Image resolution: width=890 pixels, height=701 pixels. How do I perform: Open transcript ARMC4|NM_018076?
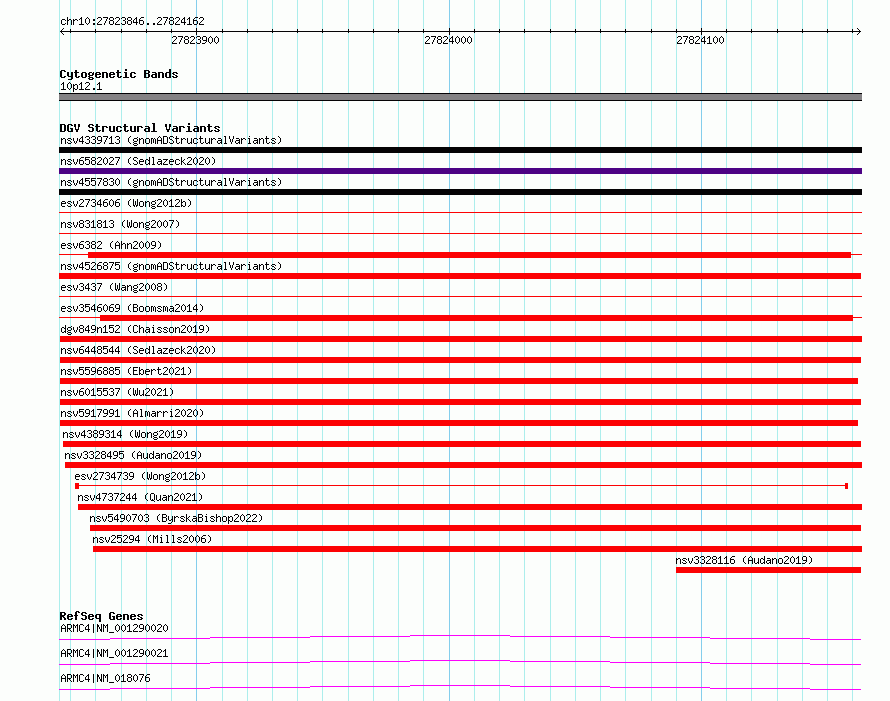(105, 678)
